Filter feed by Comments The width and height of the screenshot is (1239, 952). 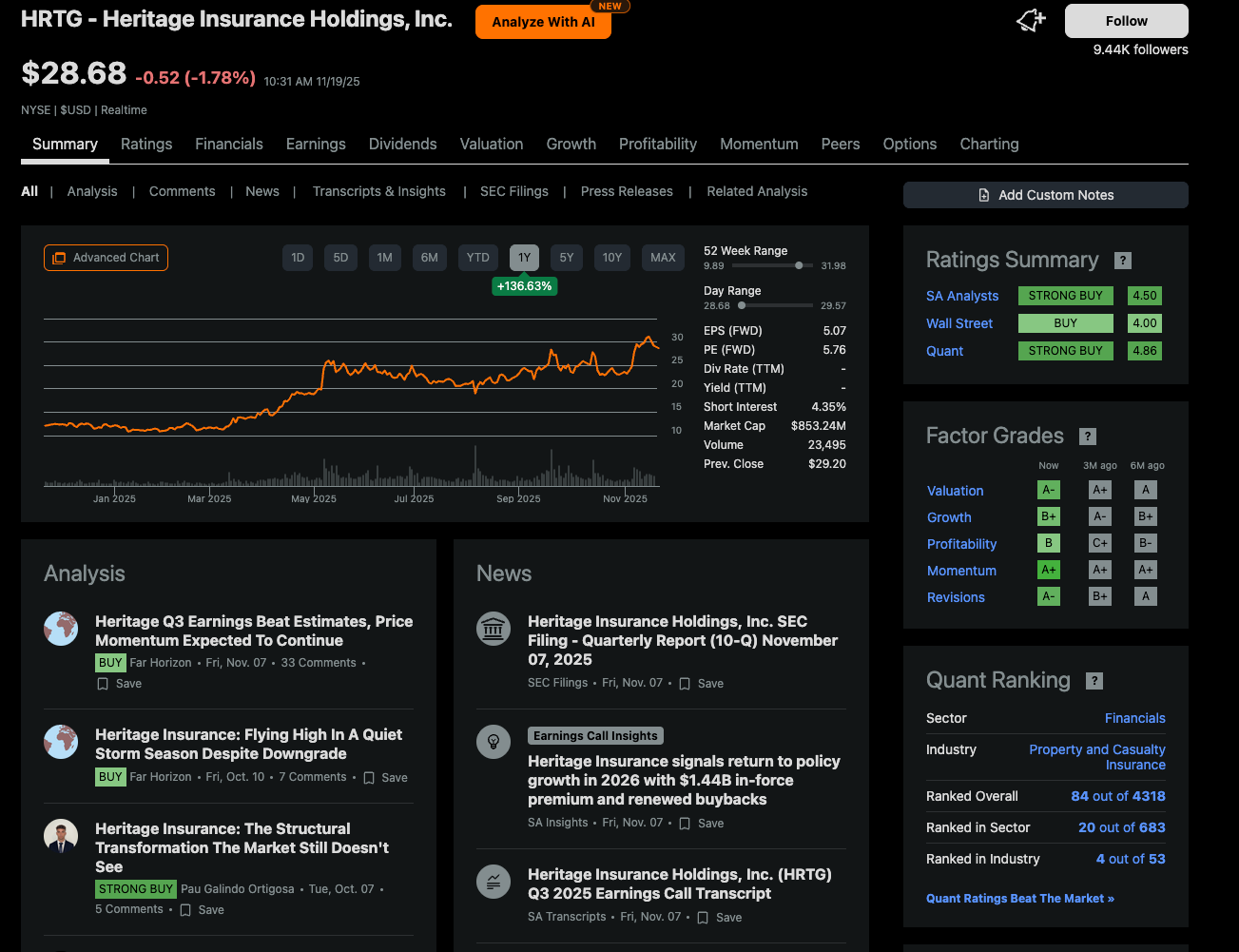coord(183,191)
